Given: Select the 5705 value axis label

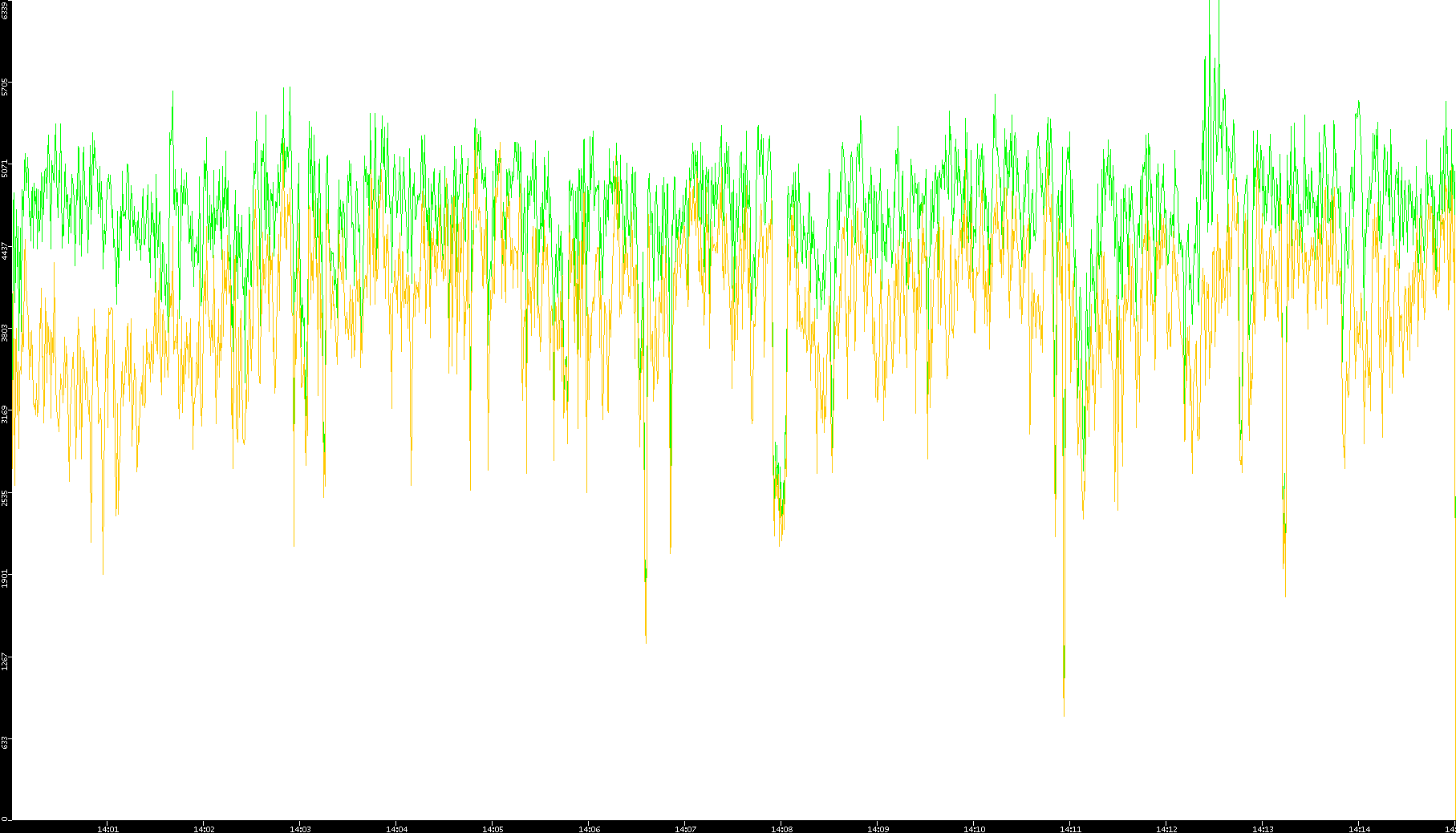Looking at the screenshot, I should (5, 87).
